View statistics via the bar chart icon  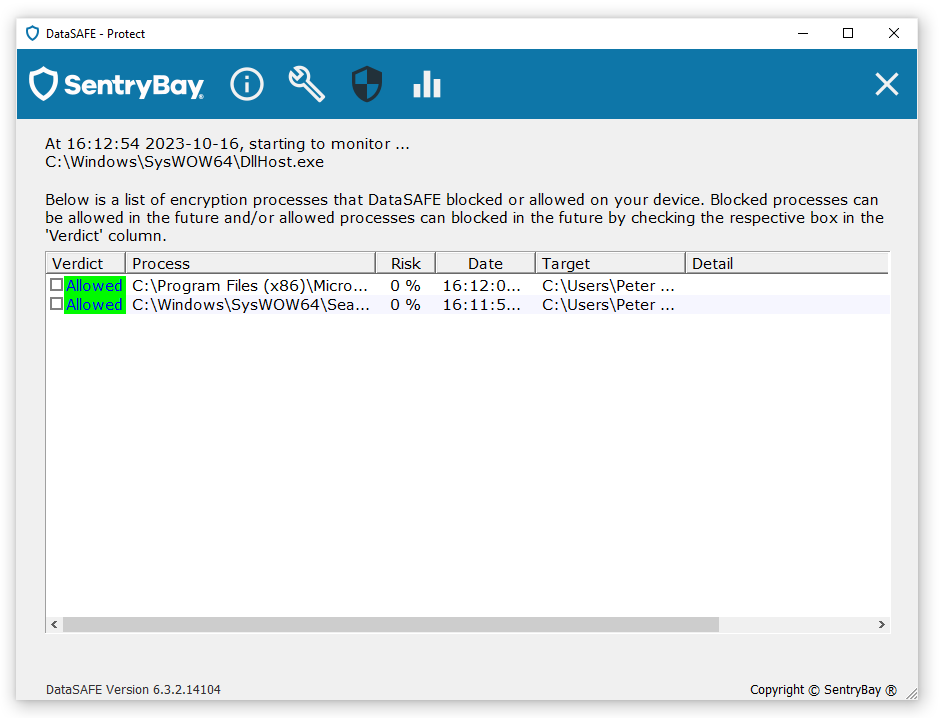(427, 84)
